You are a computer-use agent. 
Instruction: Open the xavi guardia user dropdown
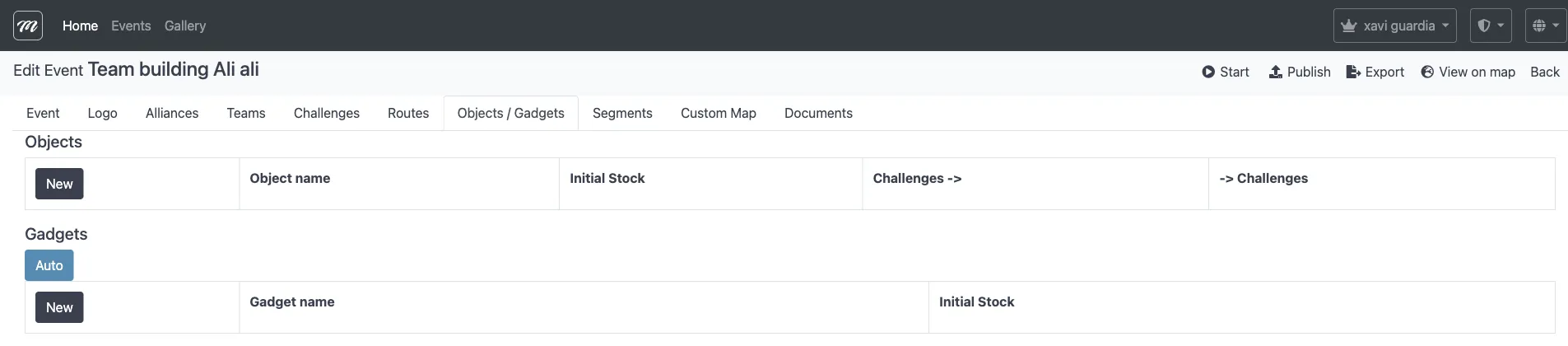1394,26
